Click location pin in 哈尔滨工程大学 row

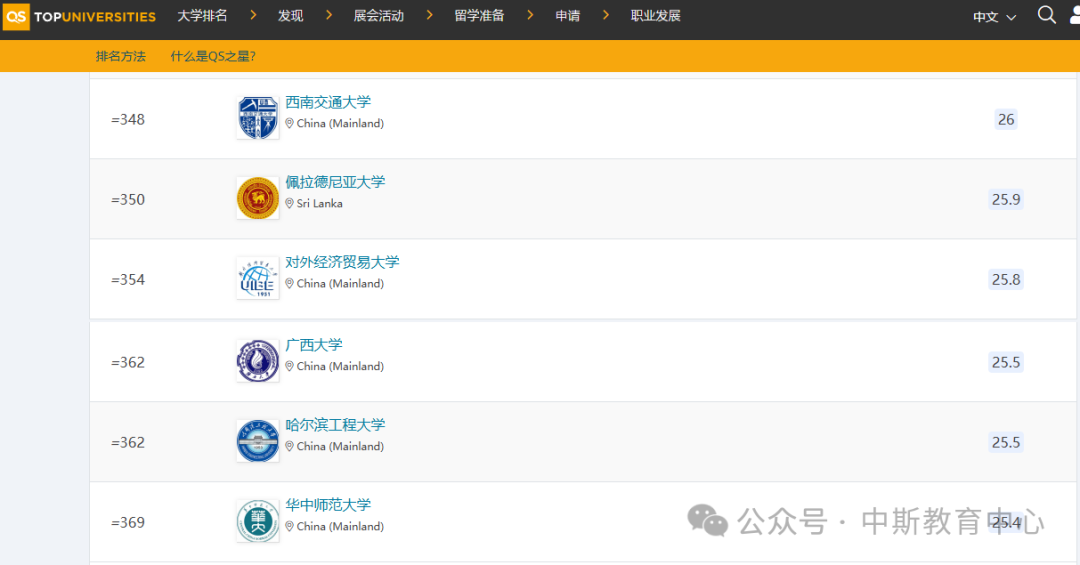(x=289, y=446)
